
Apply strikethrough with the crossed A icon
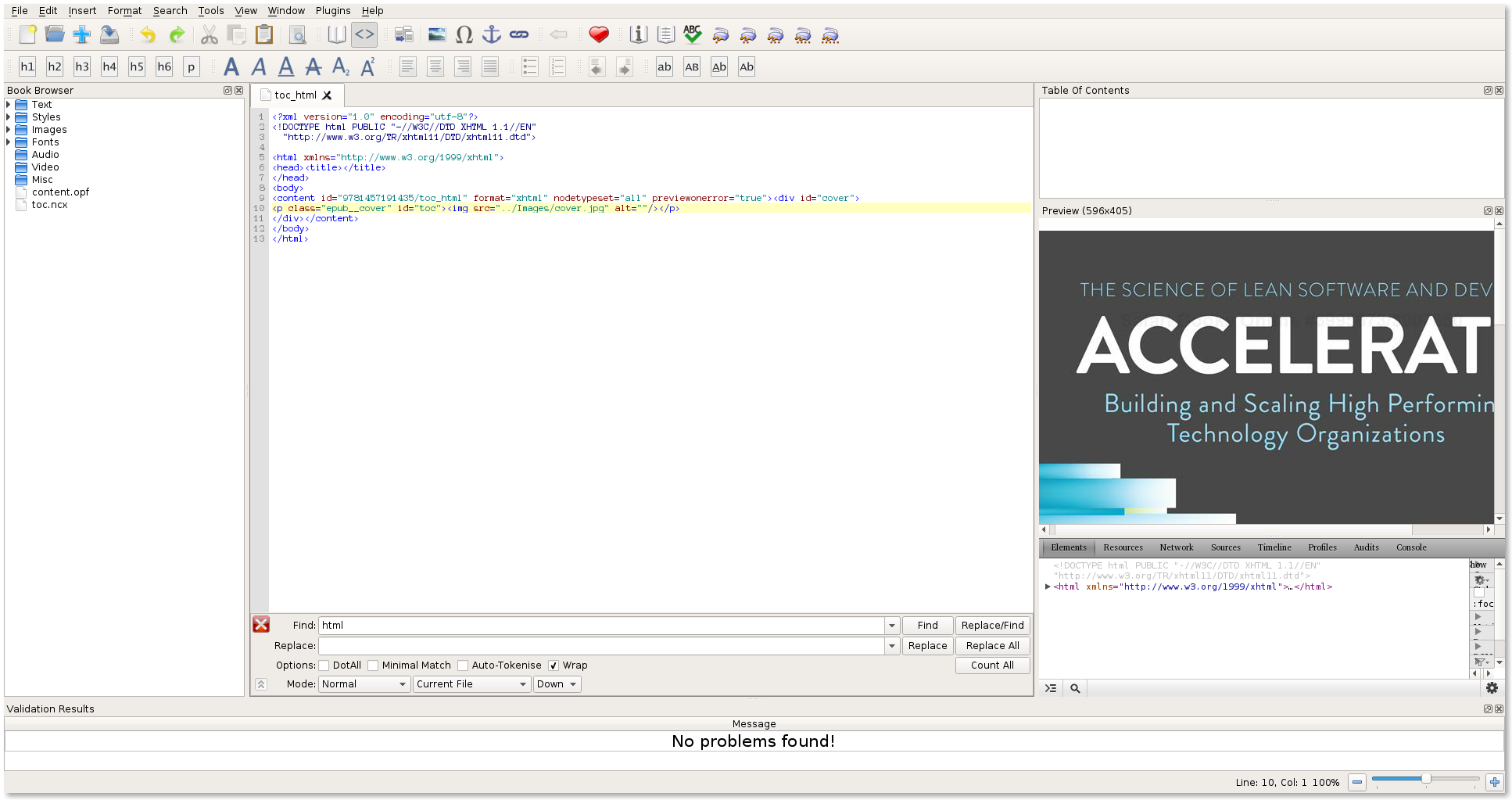coord(314,66)
